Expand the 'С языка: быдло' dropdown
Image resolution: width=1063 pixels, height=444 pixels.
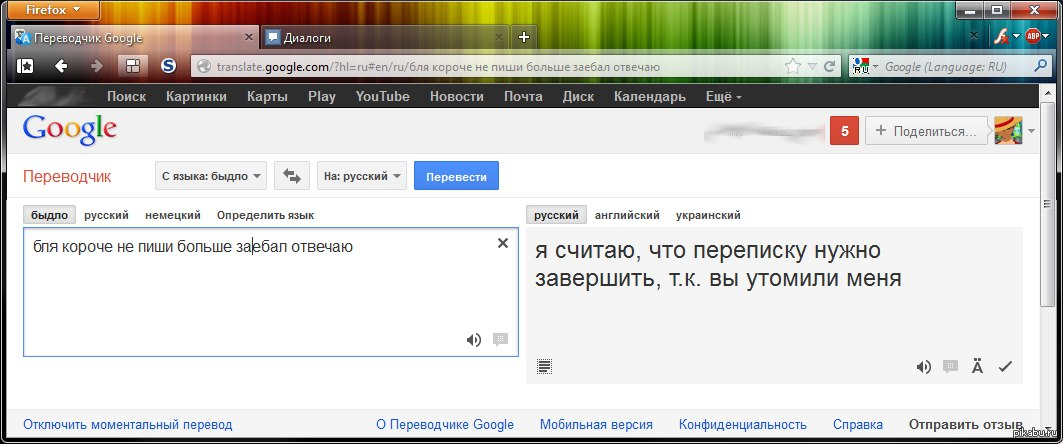(x=210, y=176)
